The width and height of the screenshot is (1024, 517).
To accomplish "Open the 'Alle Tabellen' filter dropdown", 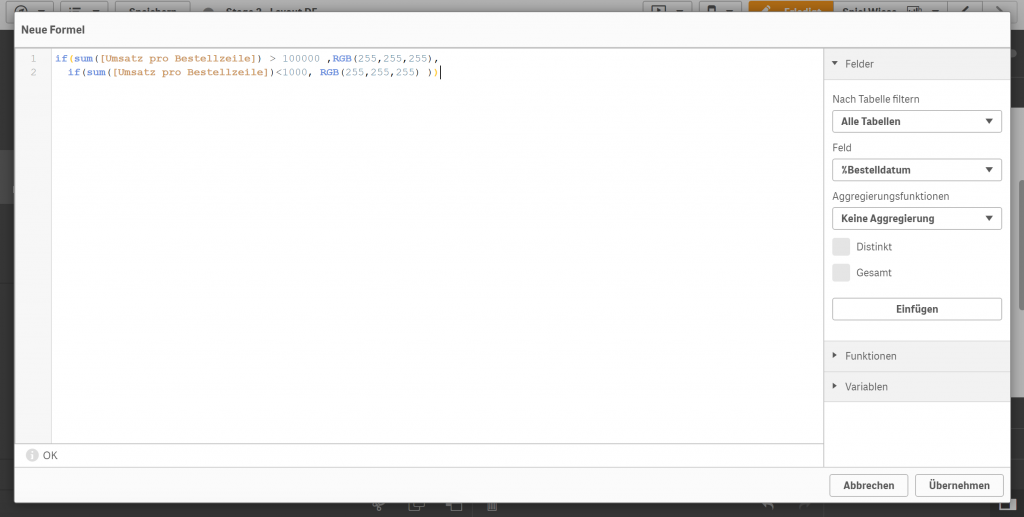I will click(x=916, y=121).
